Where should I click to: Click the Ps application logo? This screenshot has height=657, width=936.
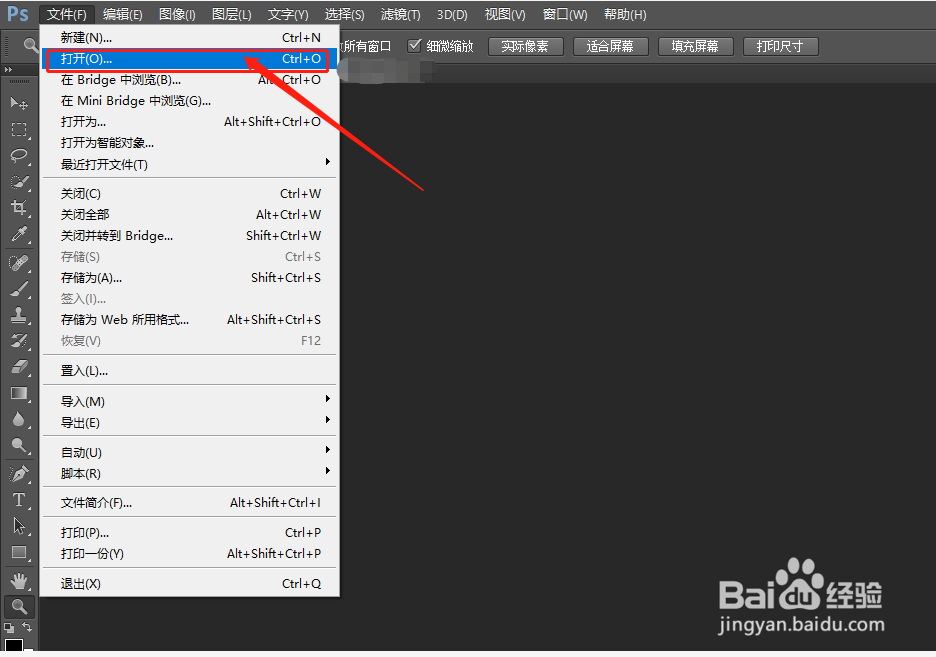tap(18, 14)
